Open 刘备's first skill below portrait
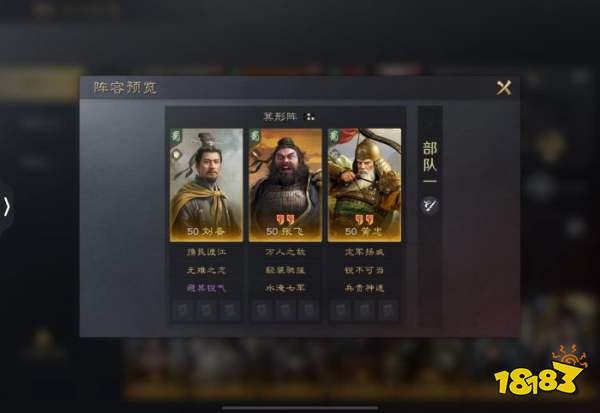 (206, 252)
